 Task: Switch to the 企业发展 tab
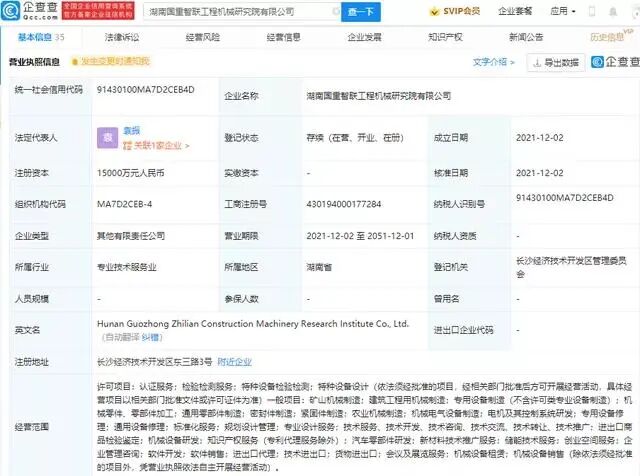(364, 37)
